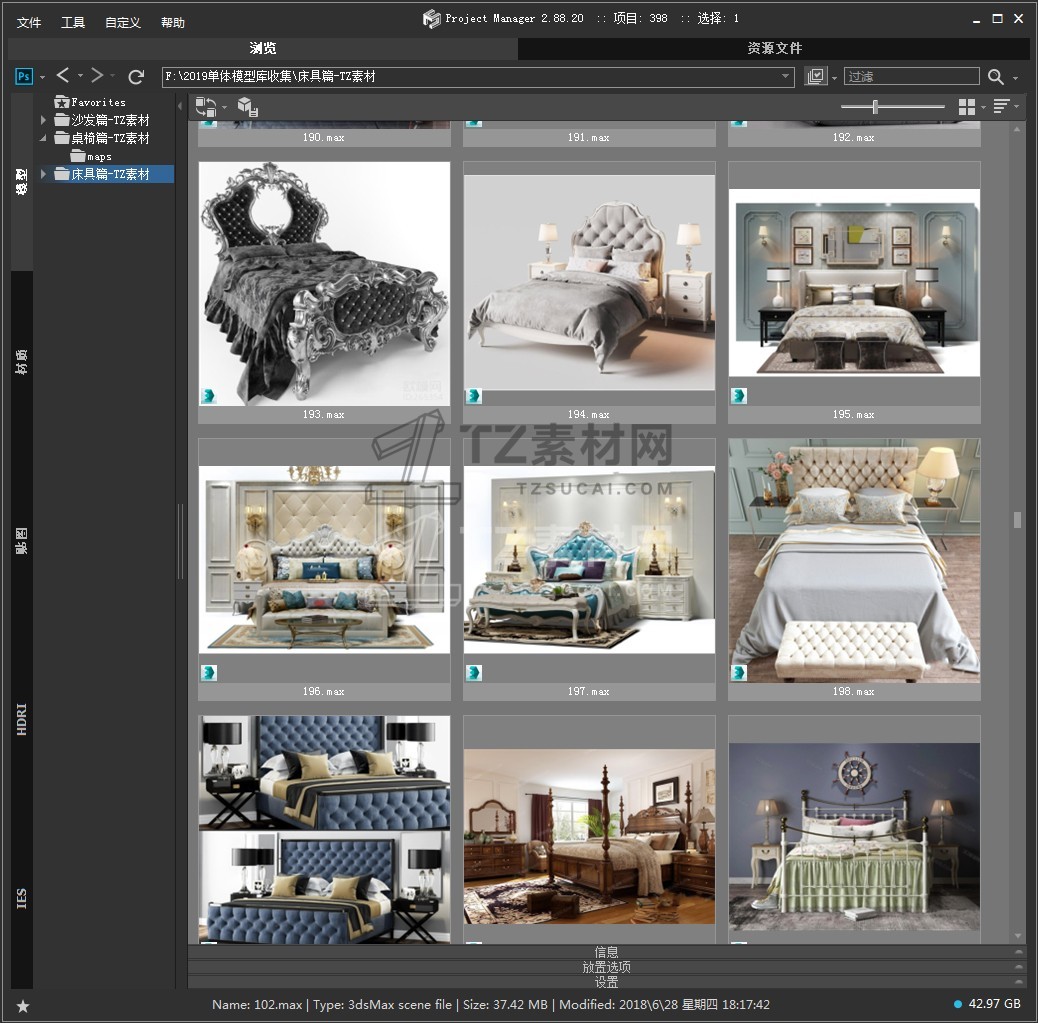Image resolution: width=1038 pixels, height=1023 pixels.
Task: Go back with the left arrow
Action: 63,76
